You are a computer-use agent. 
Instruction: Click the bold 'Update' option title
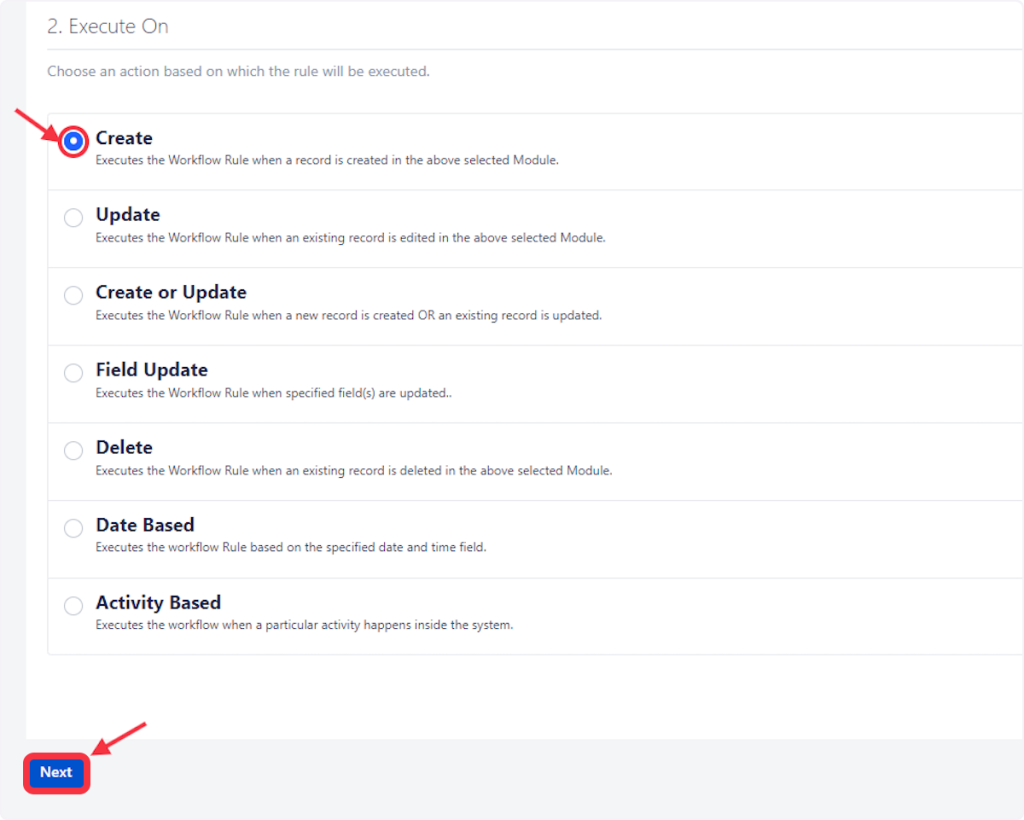128,215
